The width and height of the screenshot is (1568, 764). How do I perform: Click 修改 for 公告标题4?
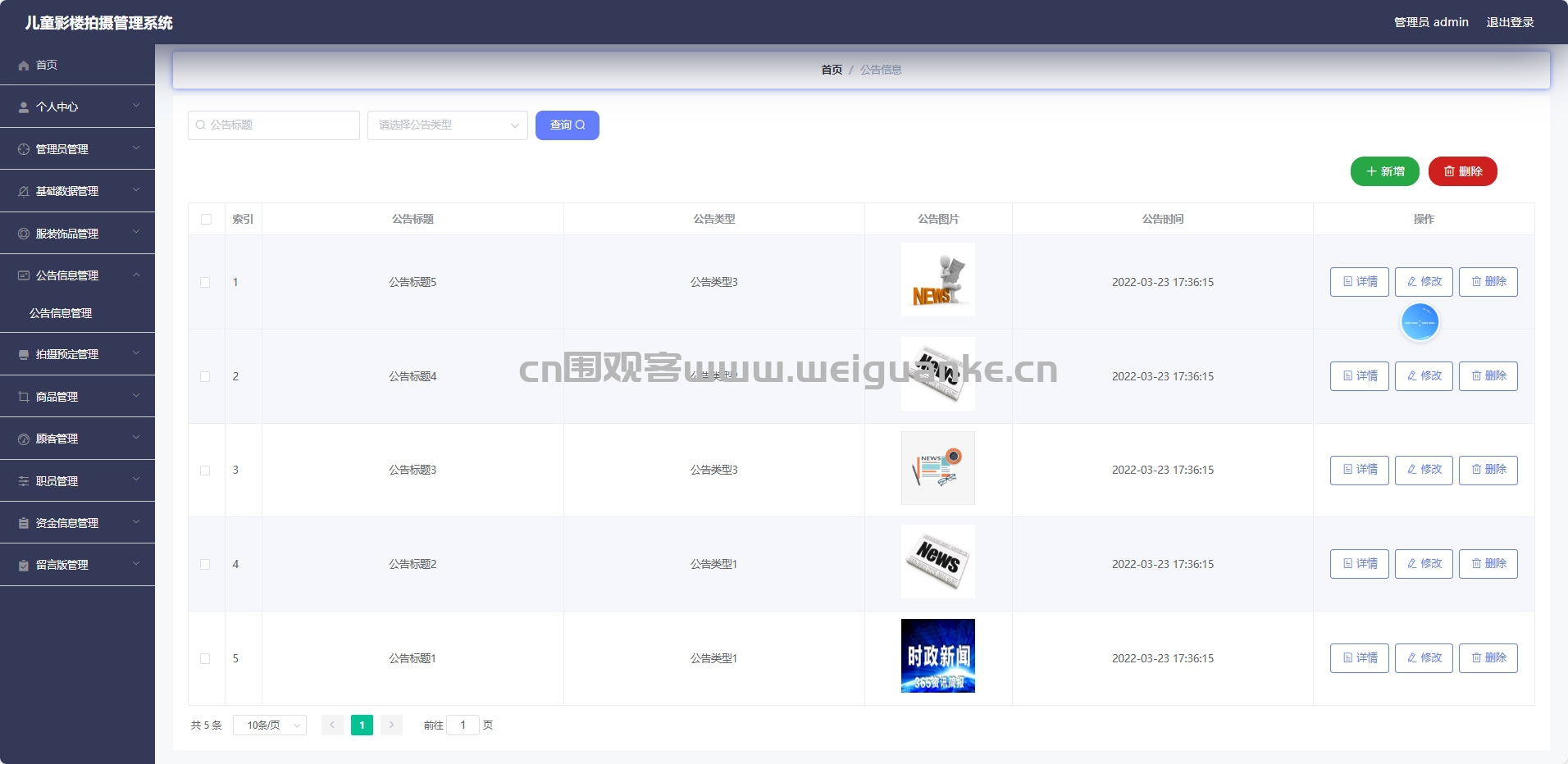coord(1424,376)
